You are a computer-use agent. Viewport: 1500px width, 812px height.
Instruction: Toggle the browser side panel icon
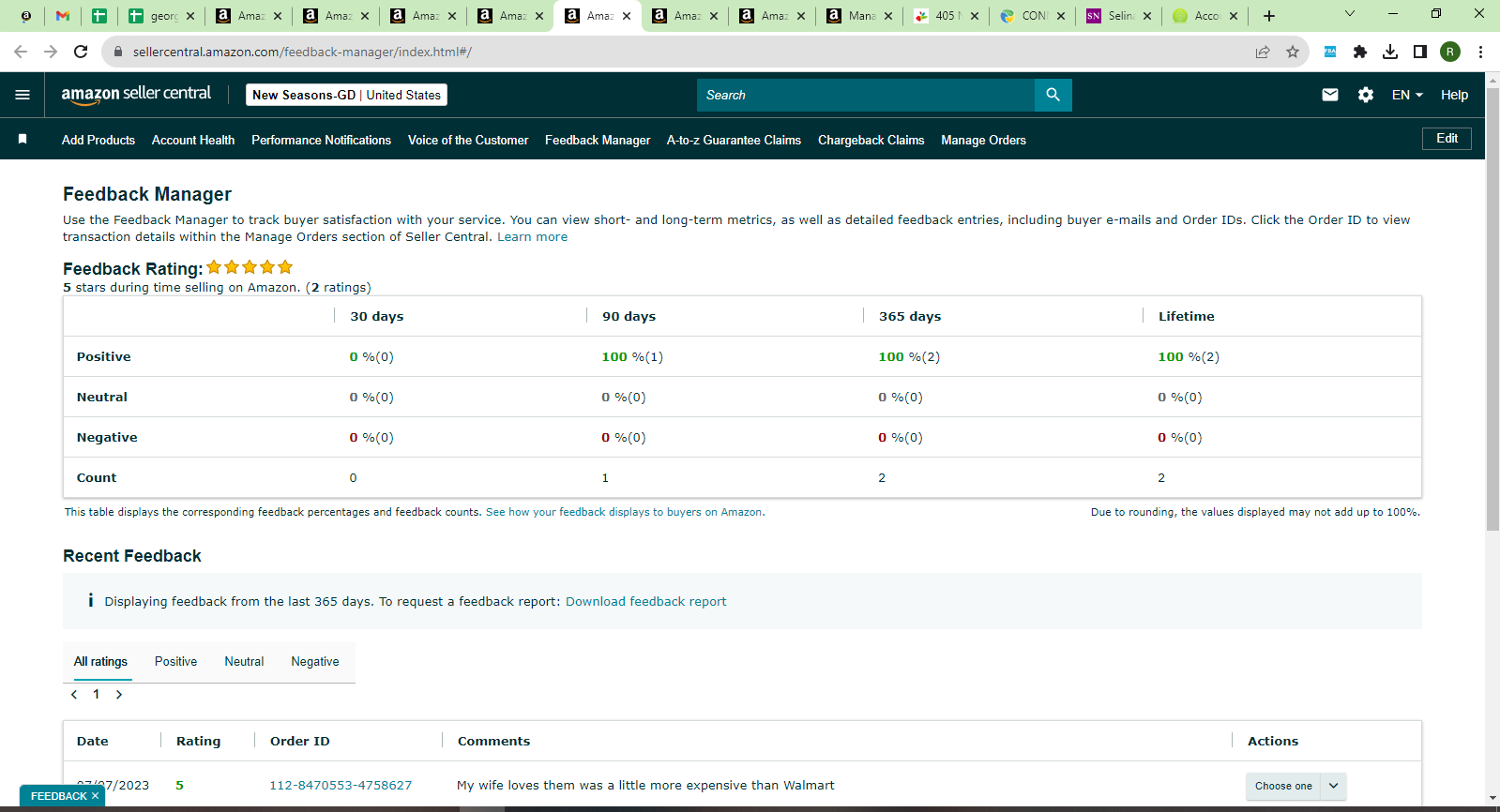click(x=1420, y=52)
